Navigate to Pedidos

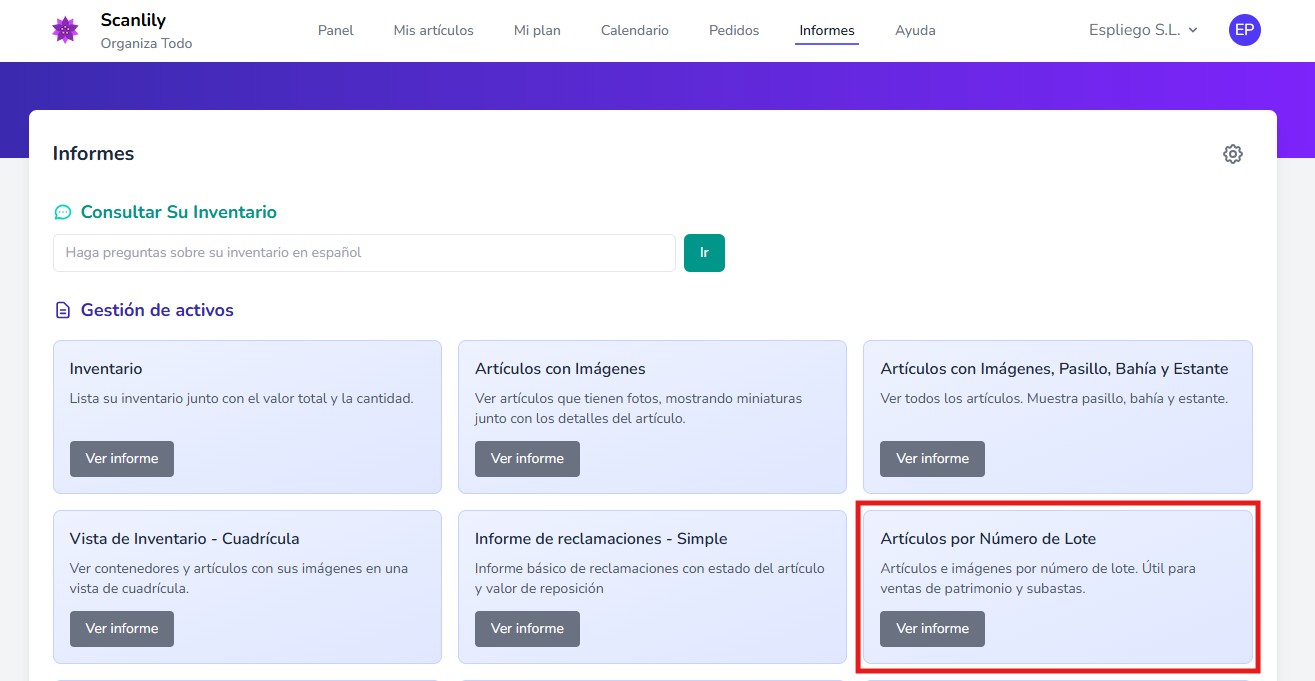coord(734,30)
